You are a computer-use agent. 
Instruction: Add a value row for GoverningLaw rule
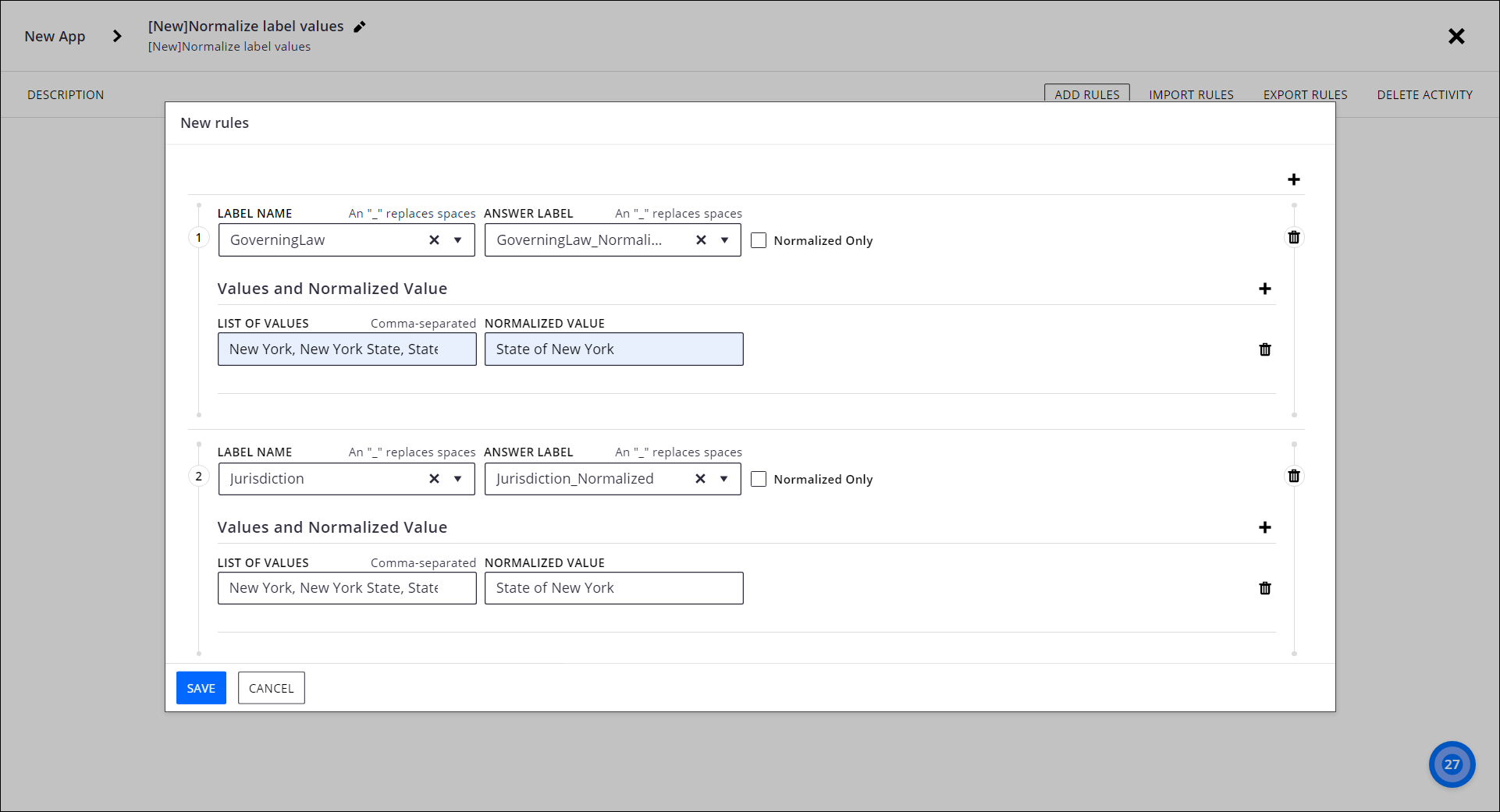click(1265, 288)
